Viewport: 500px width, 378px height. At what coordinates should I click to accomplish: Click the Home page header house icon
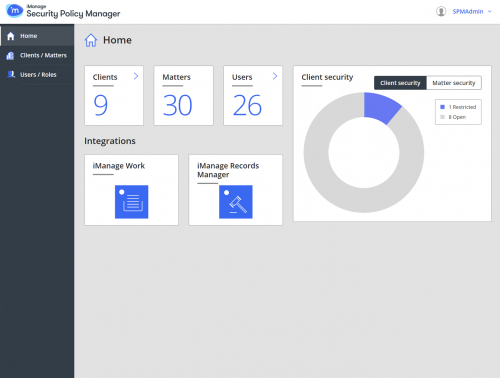(91, 40)
